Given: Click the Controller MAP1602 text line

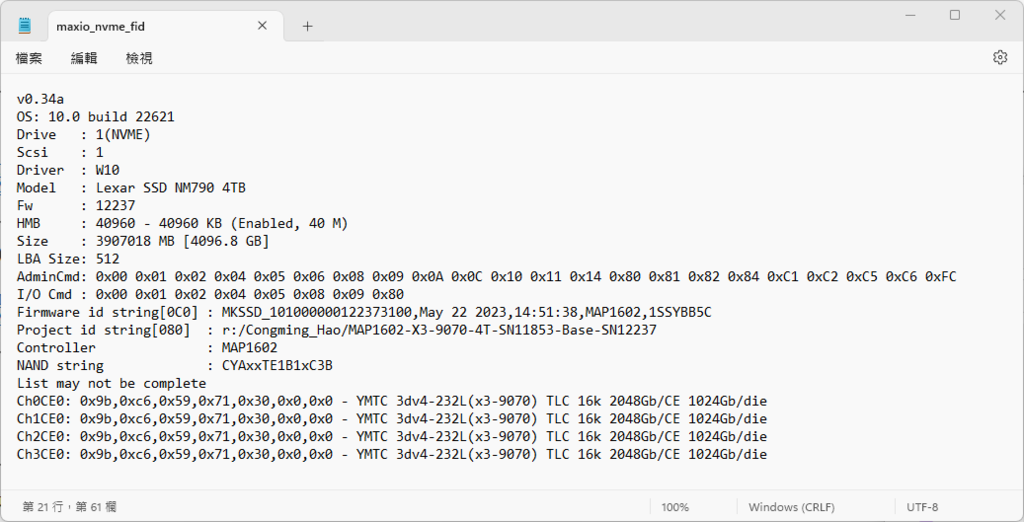Looking at the screenshot, I should pos(147,348).
